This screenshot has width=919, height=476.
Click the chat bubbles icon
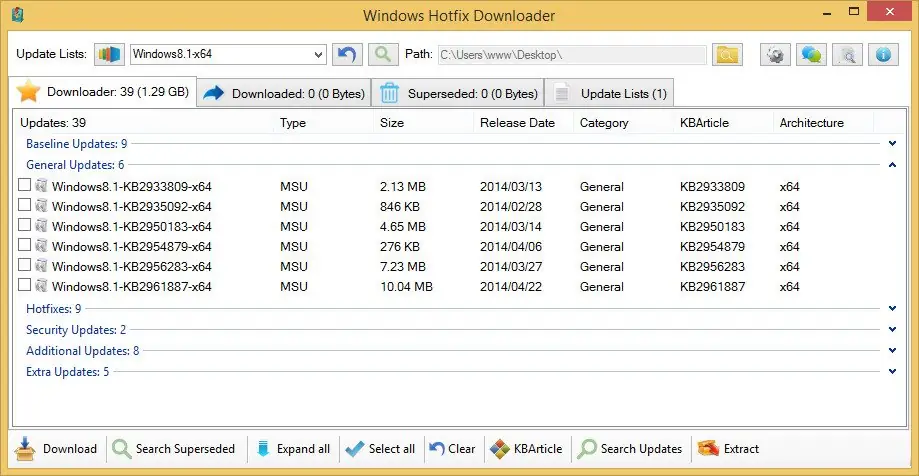click(811, 54)
